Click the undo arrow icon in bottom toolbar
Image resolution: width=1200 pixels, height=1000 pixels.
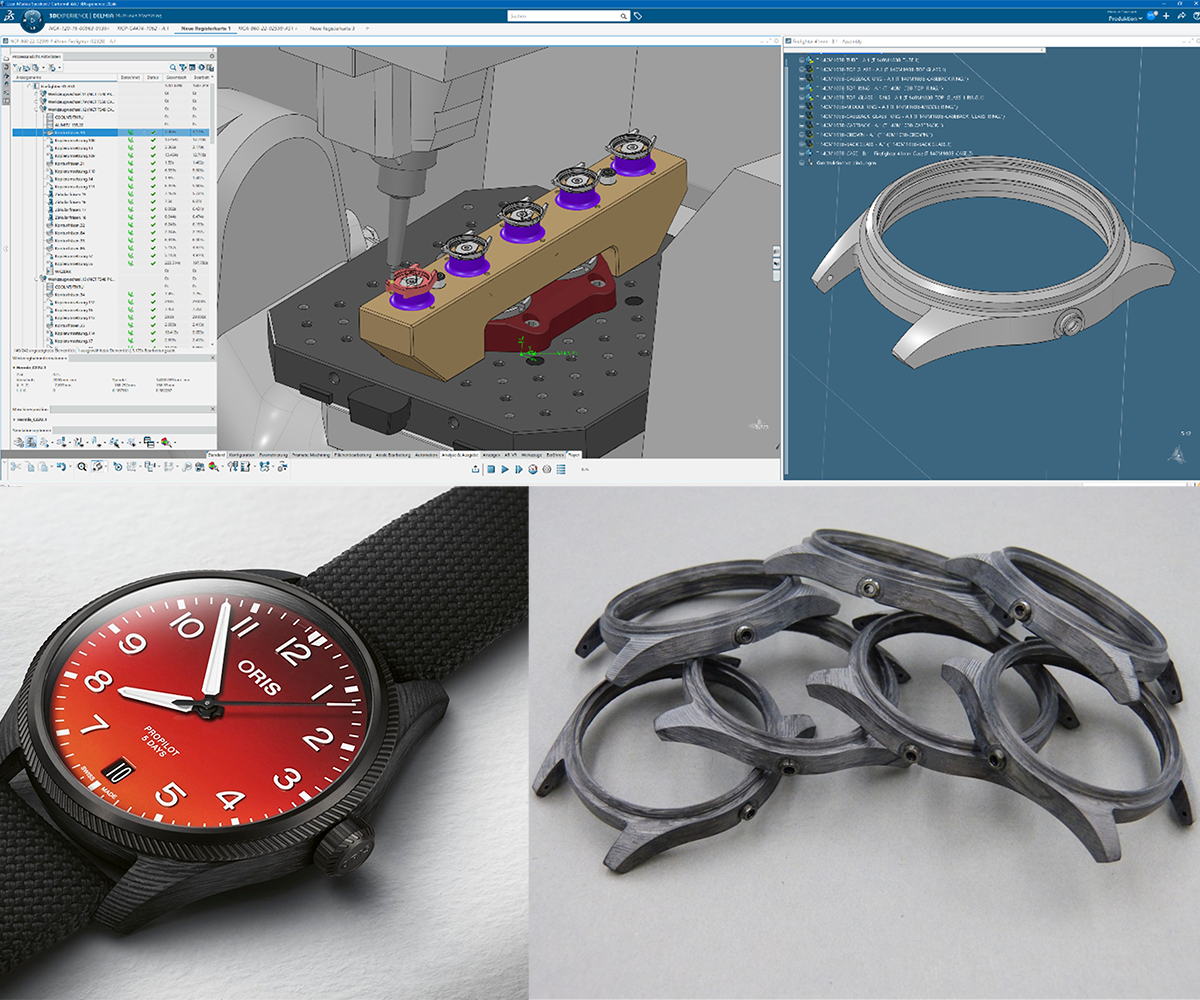point(61,467)
